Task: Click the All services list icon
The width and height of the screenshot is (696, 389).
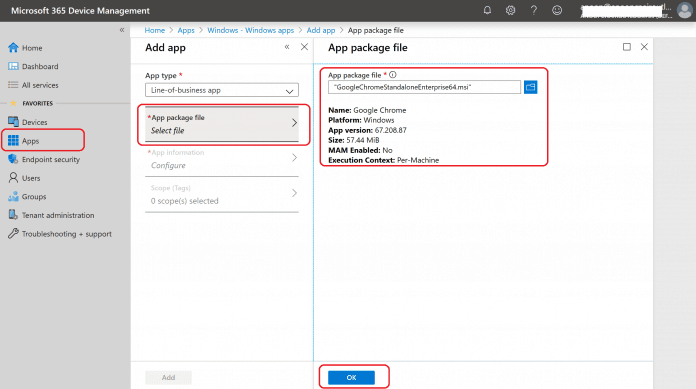Action: pos(13,85)
